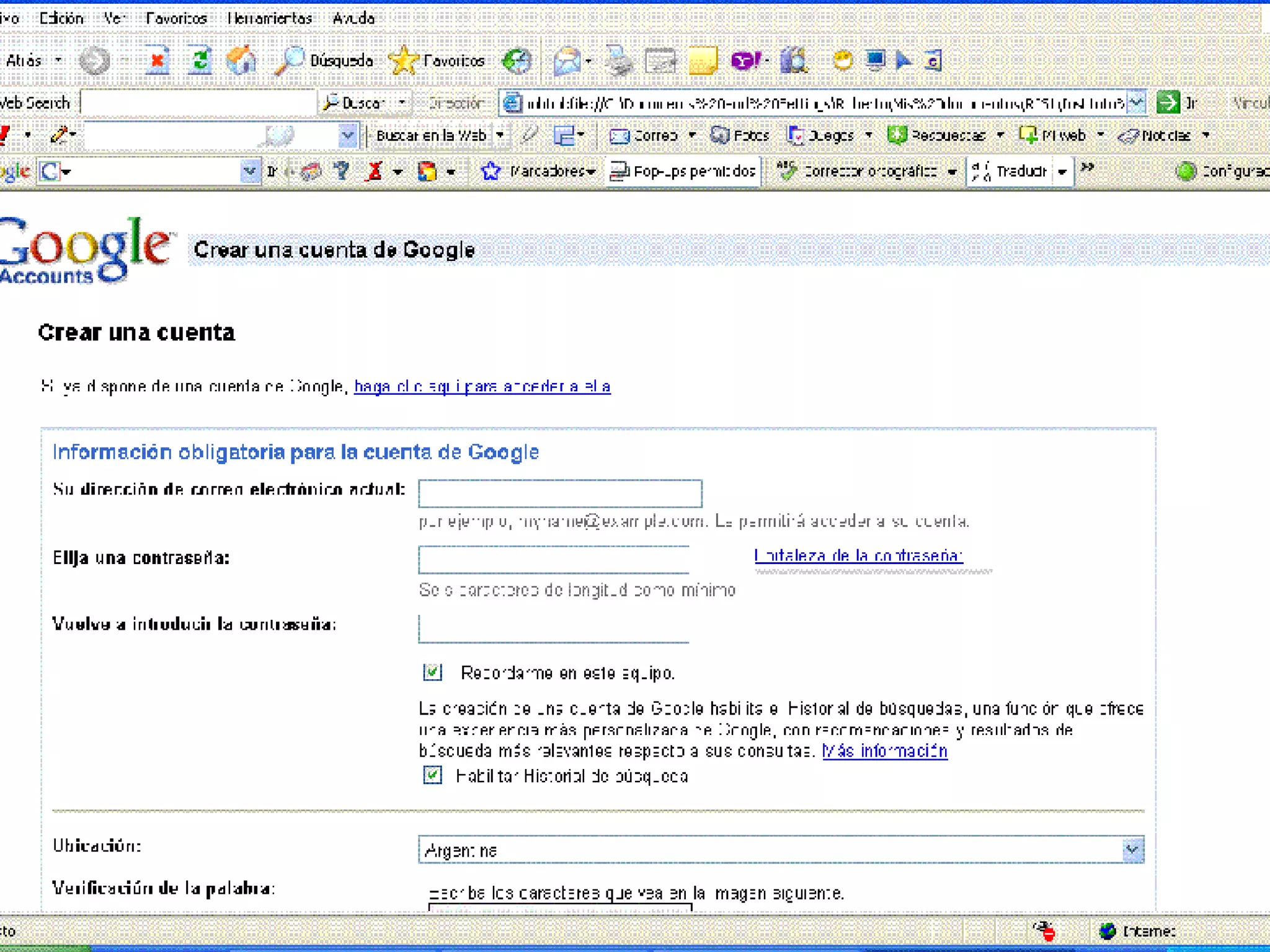Go to the Home page icon
The height and width of the screenshot is (952, 1270).
[241, 61]
